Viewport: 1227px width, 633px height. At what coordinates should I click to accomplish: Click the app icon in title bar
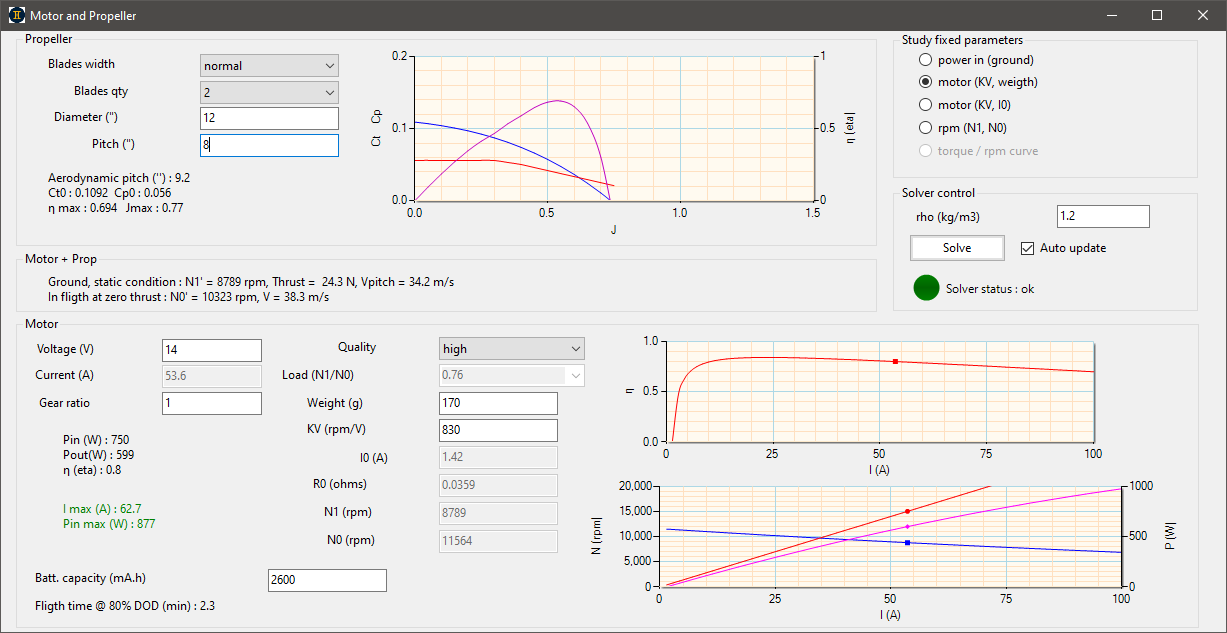pyautogui.click(x=17, y=15)
